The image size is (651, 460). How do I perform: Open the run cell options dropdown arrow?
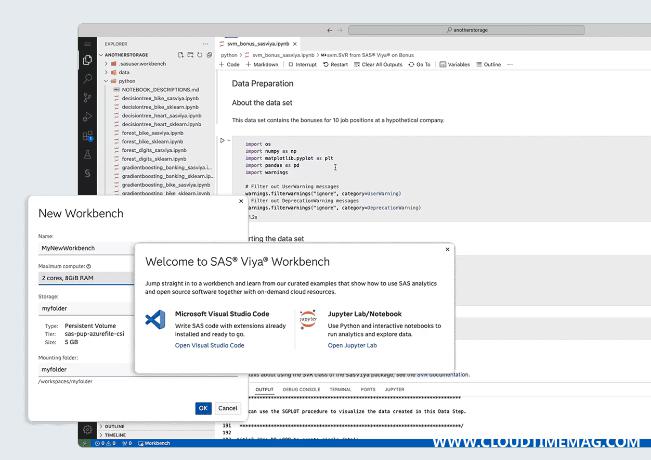point(229,140)
